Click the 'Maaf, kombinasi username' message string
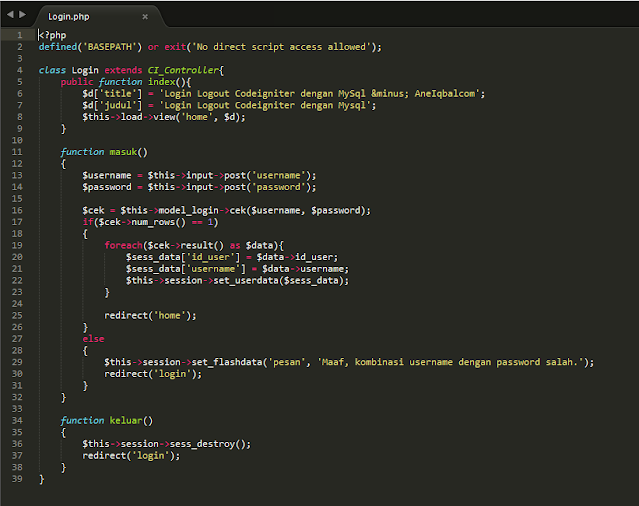 point(450,362)
